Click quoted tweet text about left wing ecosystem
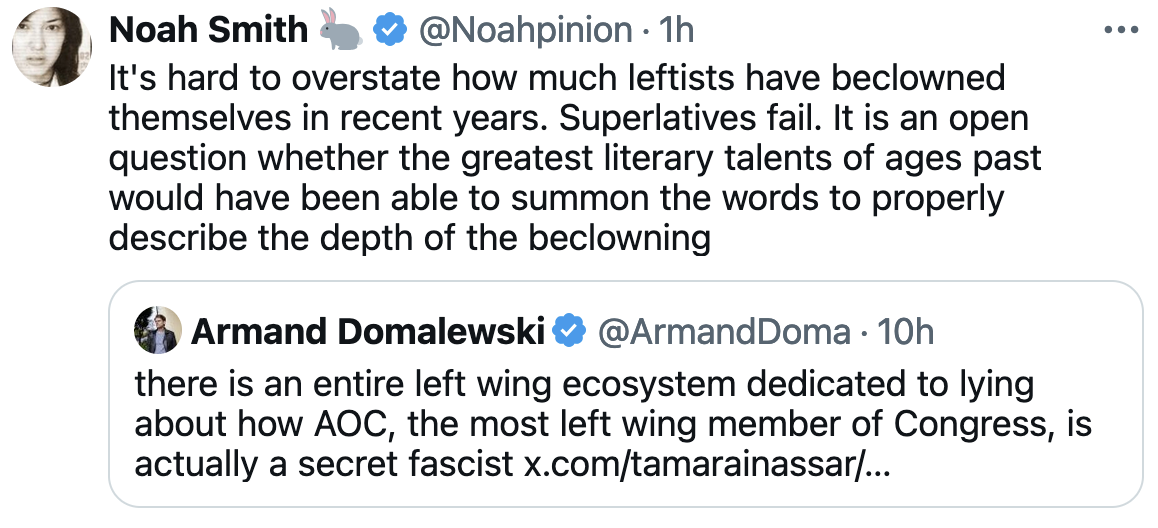 coord(584,384)
